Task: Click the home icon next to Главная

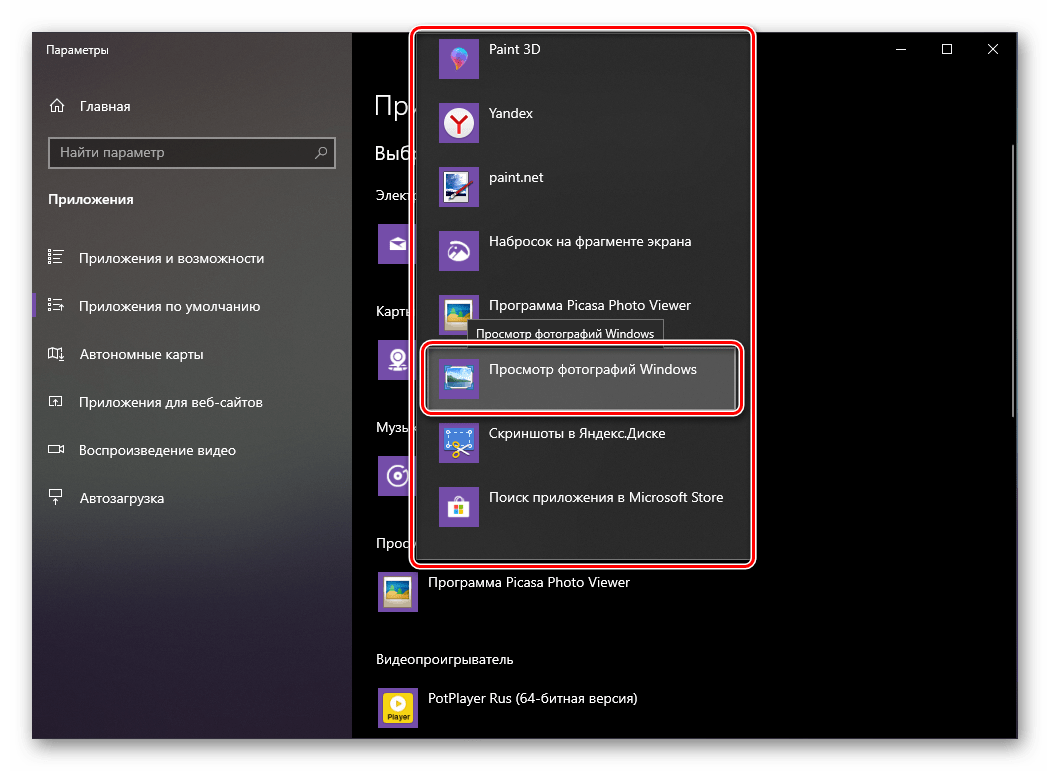Action: click(x=57, y=106)
